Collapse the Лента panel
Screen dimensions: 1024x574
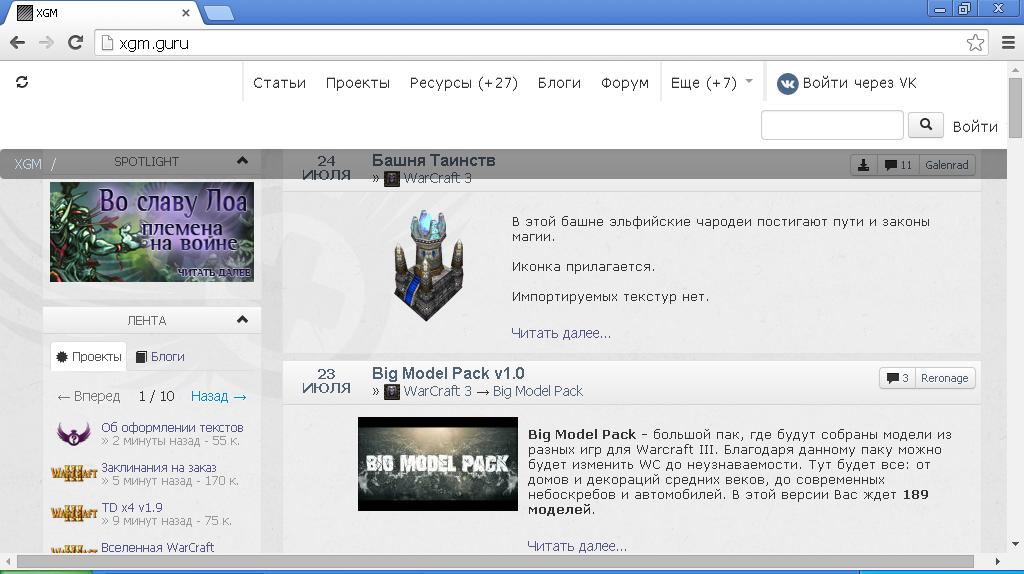tap(242, 320)
